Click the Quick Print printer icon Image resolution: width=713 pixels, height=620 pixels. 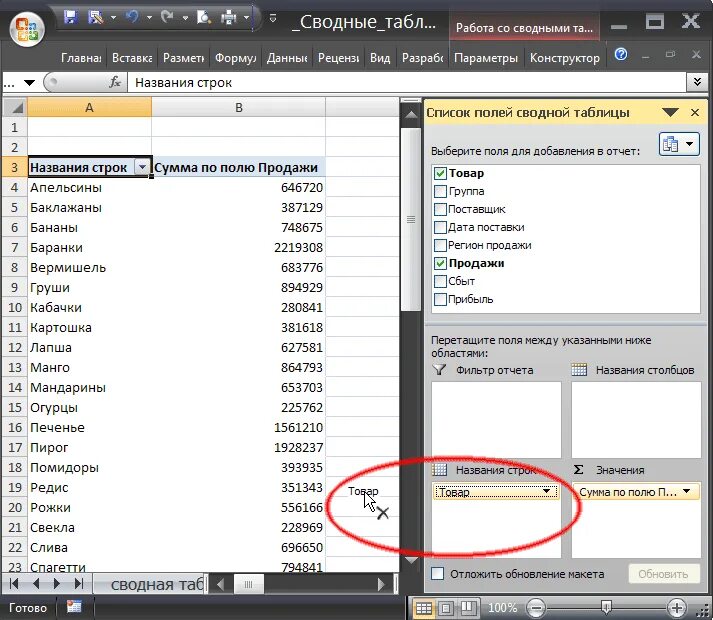(229, 18)
